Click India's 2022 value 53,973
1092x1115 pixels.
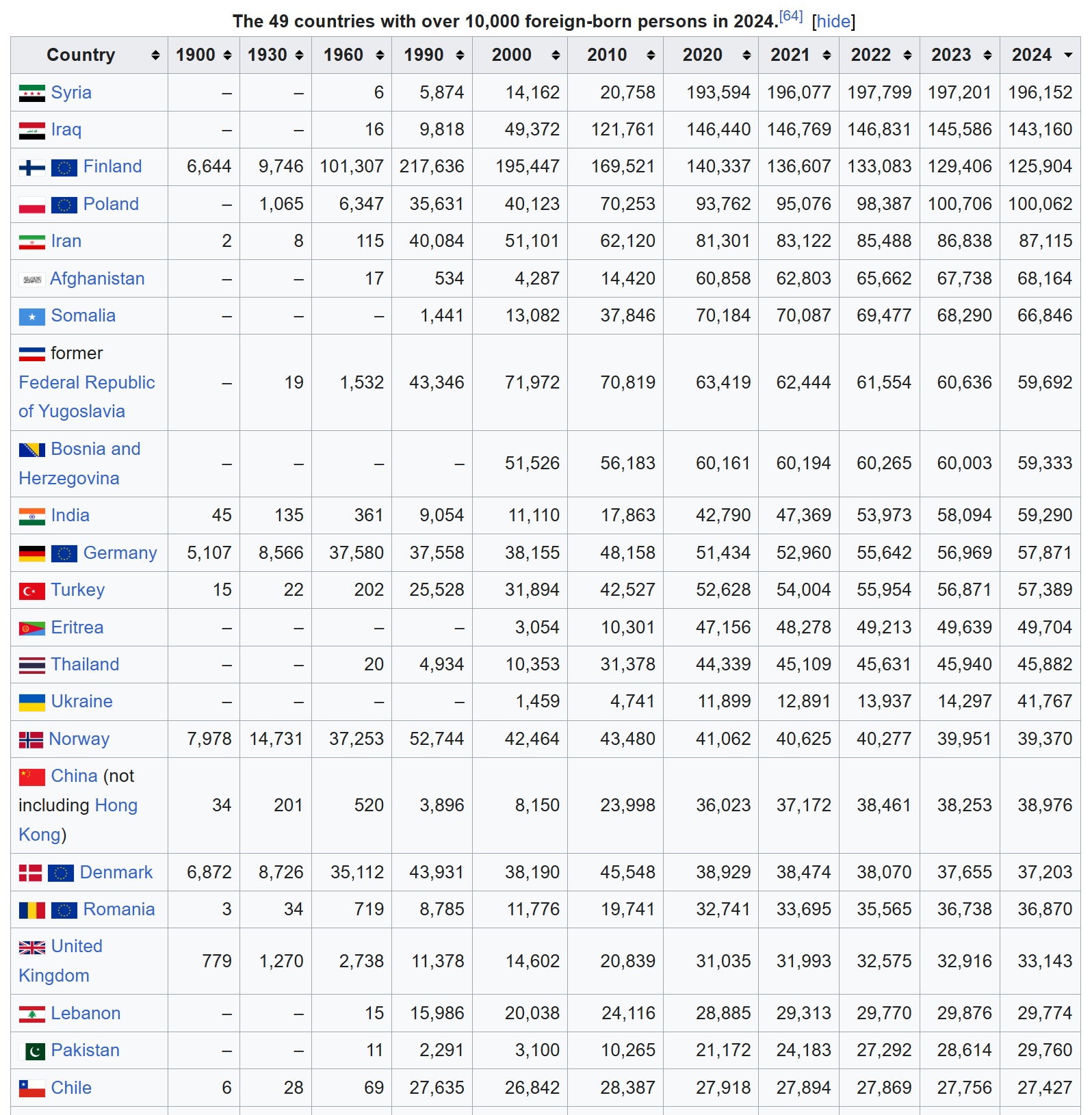pyautogui.click(x=884, y=515)
